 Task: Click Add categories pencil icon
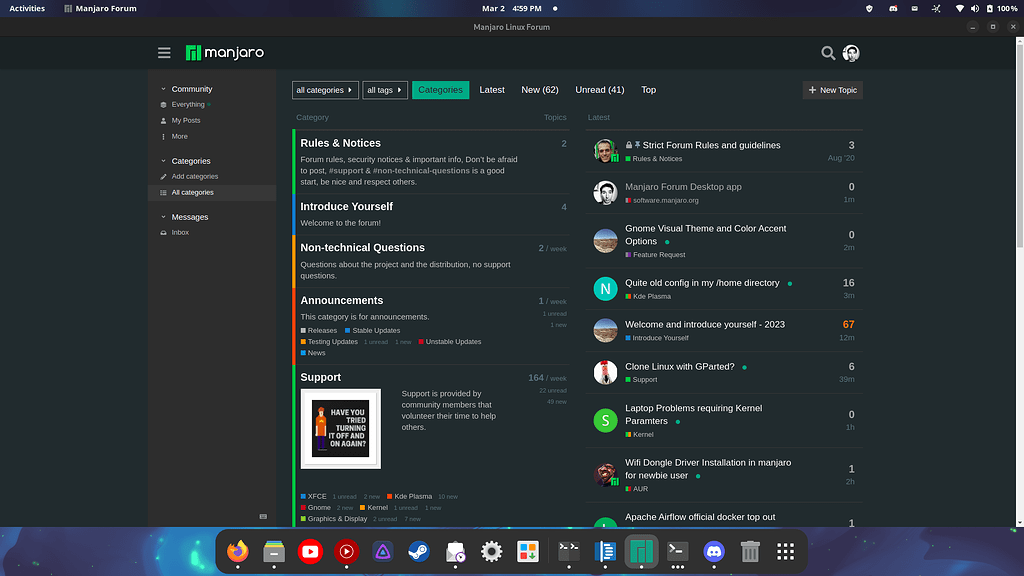[164, 176]
